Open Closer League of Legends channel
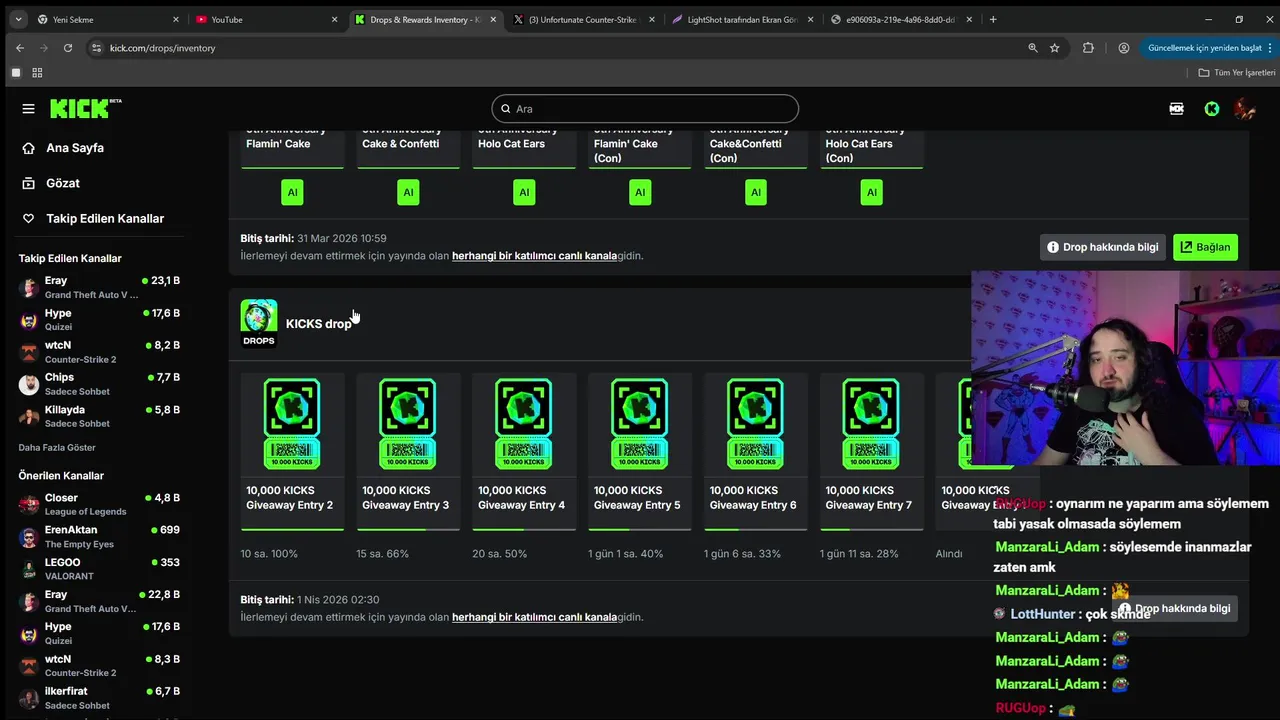This screenshot has width=1280, height=720. [x=100, y=505]
